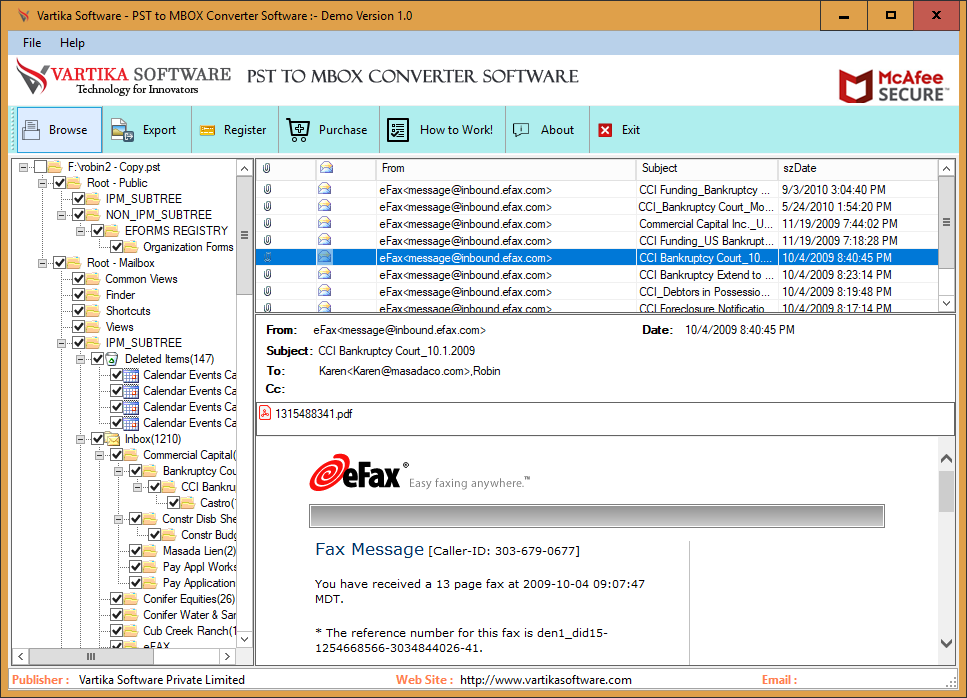This screenshot has width=967, height=698.
Task: Click message list scrollbar down arrow
Action: coord(947,303)
